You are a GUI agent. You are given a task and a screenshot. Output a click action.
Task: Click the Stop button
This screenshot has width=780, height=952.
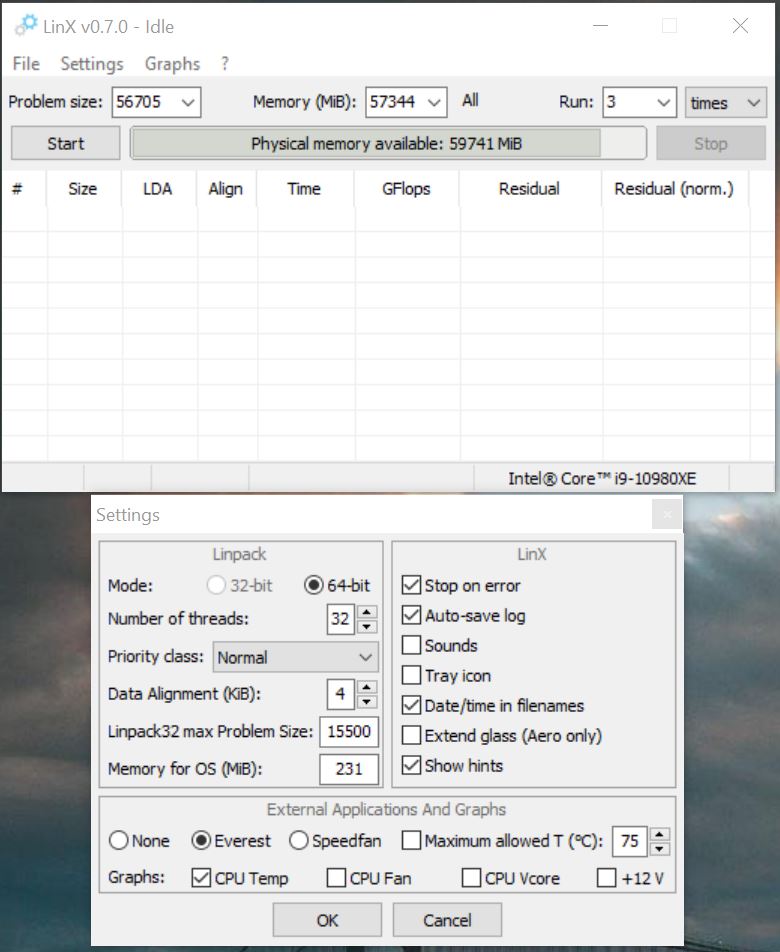[711, 144]
